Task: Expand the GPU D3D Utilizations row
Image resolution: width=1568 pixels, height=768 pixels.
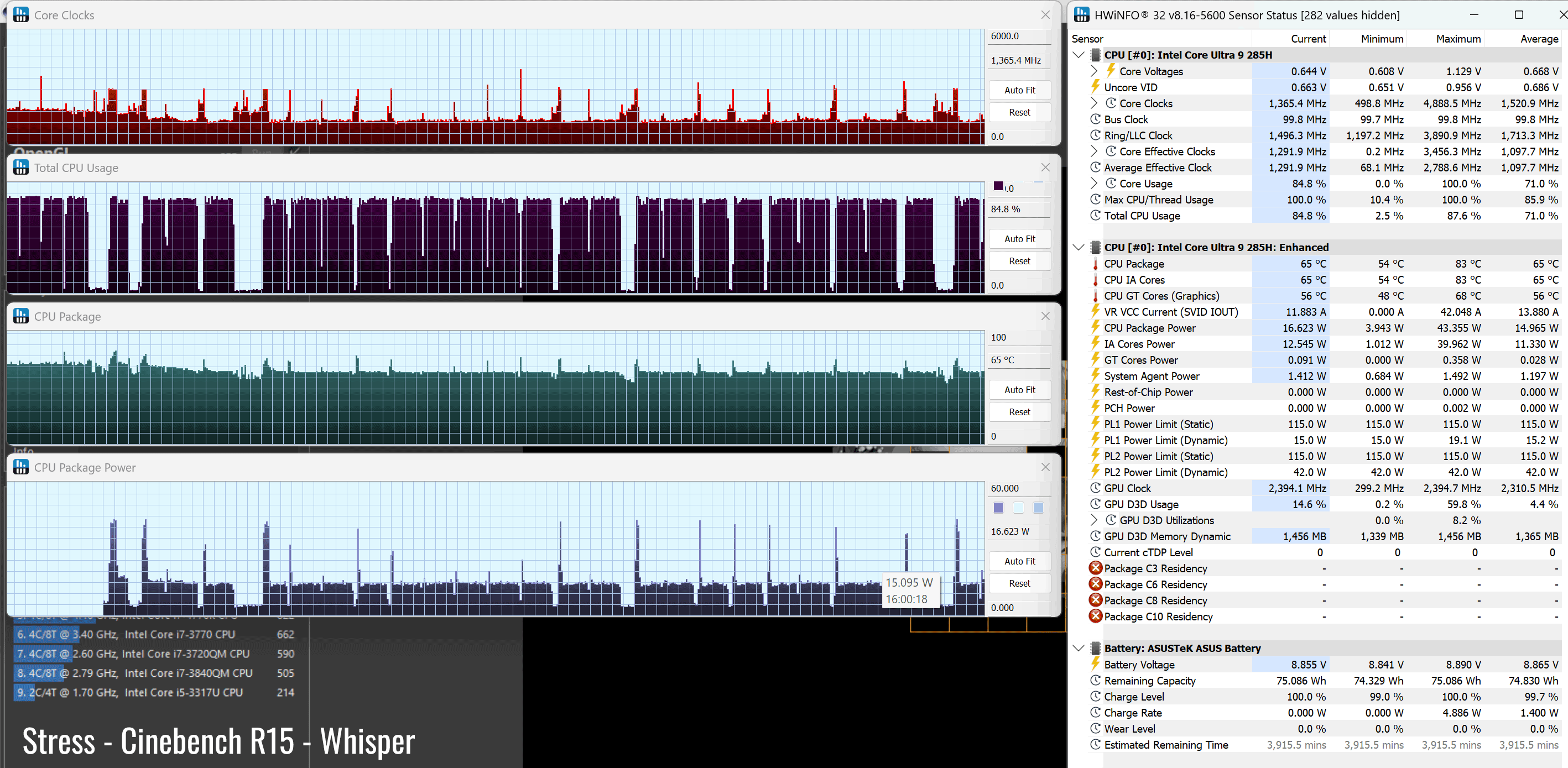Action: (x=1094, y=520)
